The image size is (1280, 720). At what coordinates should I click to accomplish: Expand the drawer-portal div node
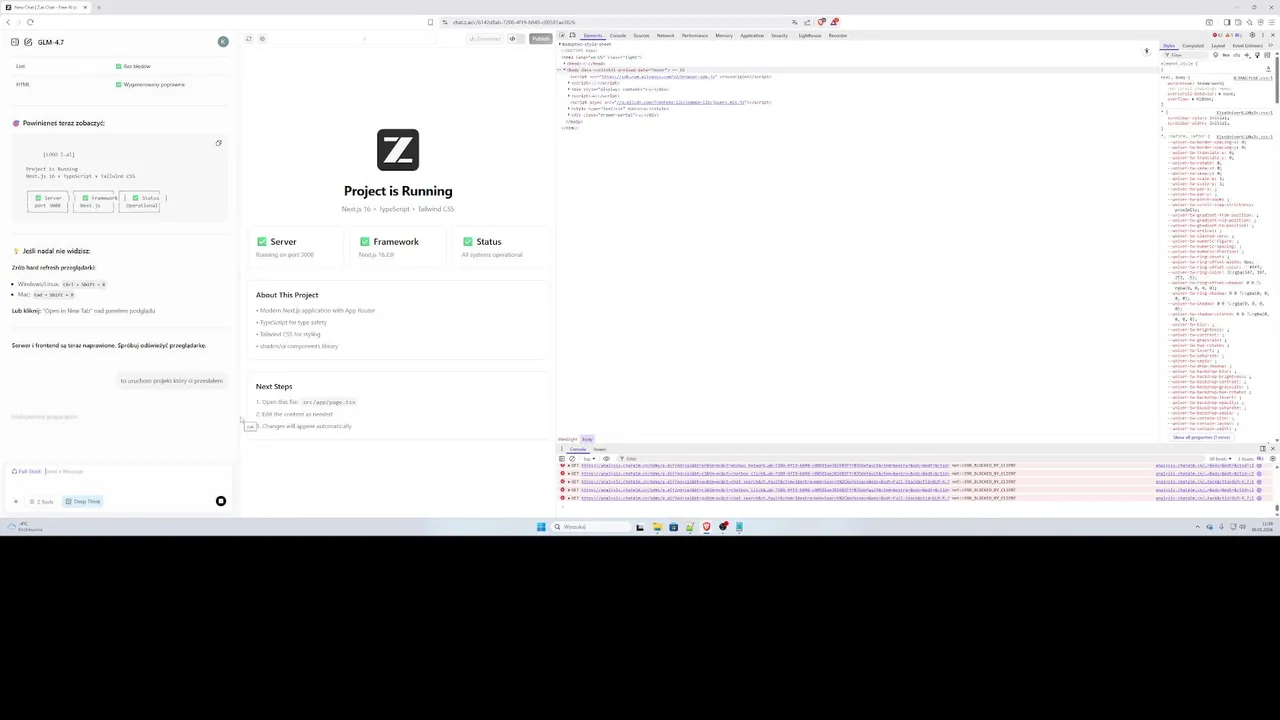tap(570, 115)
